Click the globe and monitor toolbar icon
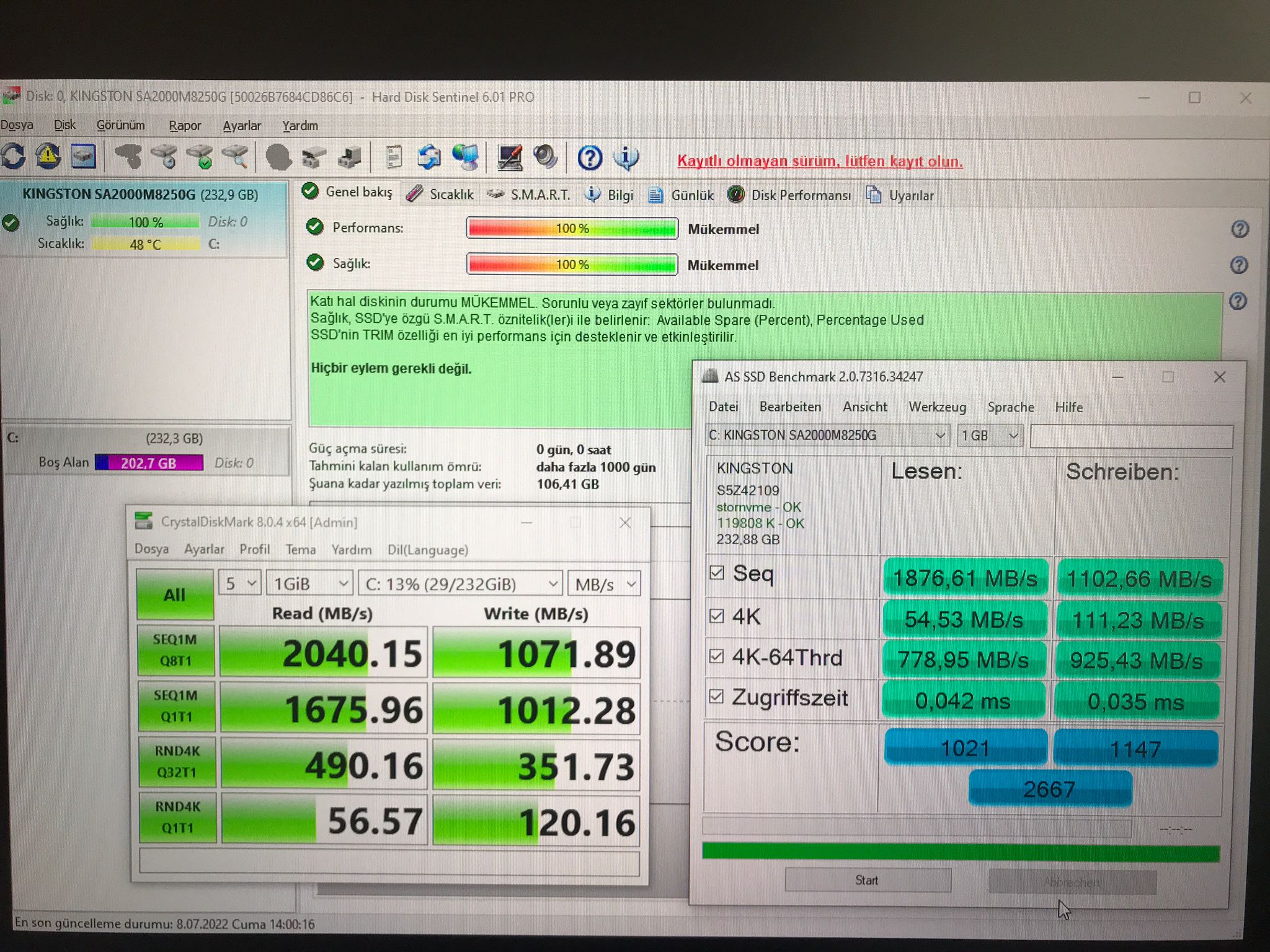 pos(465,157)
